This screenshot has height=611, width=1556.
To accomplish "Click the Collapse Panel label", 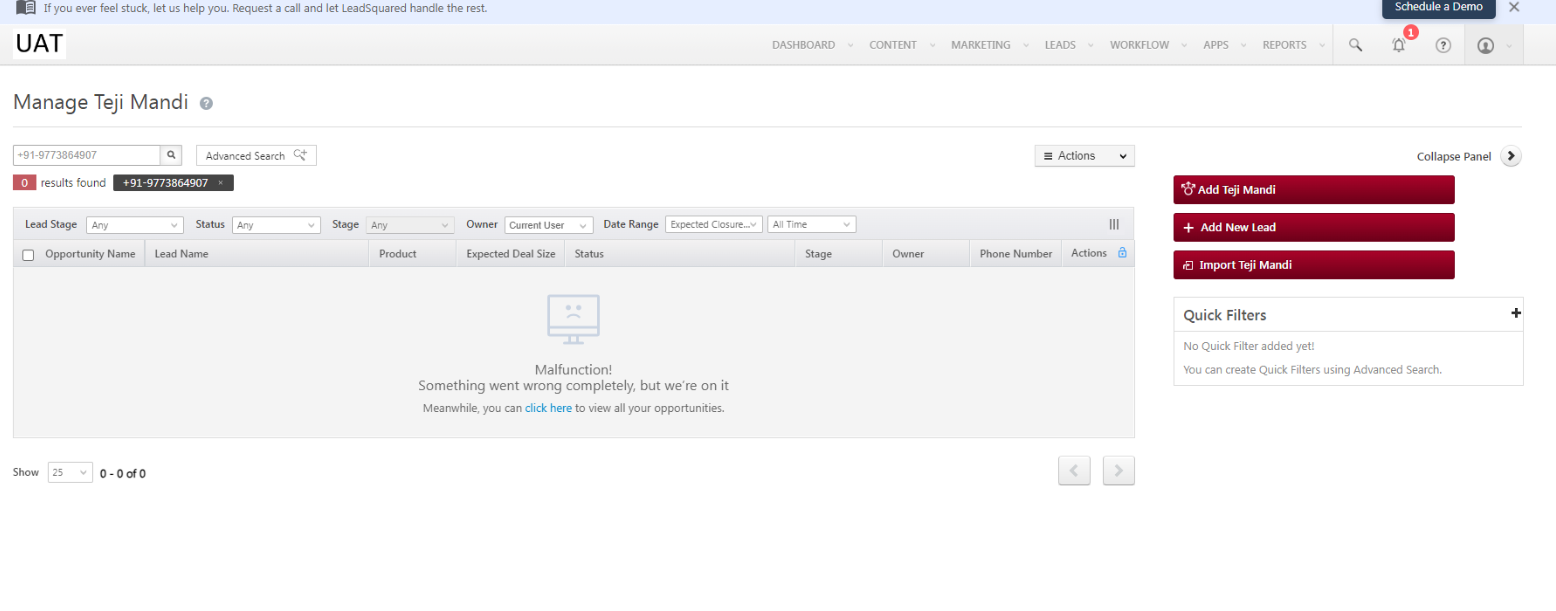I will coord(1454,157).
